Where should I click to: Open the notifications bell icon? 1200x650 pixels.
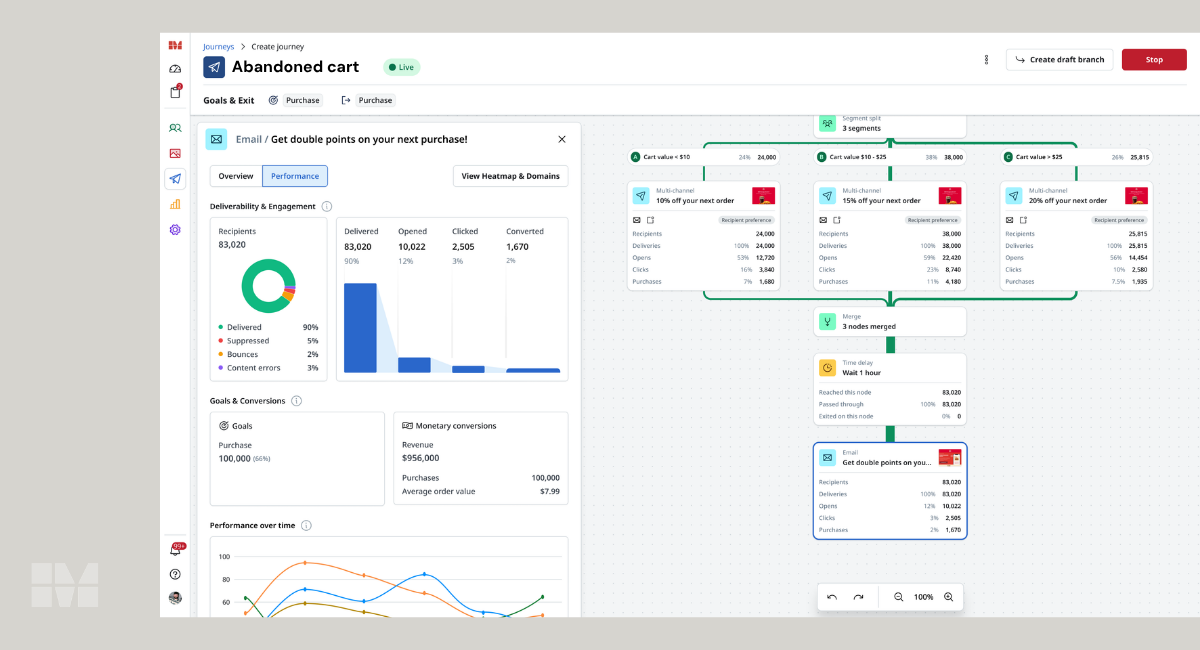coord(175,550)
